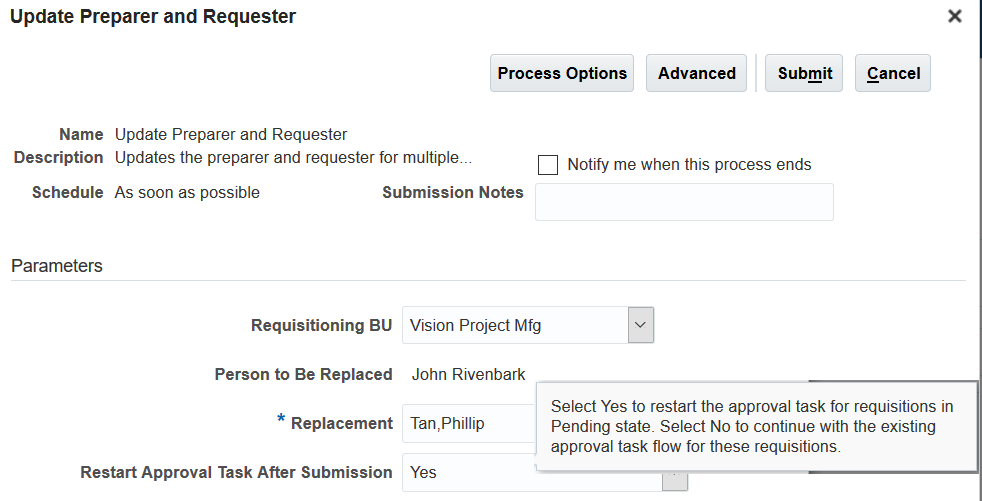Click the Replacement field containing Tan,Phillip

467,424
